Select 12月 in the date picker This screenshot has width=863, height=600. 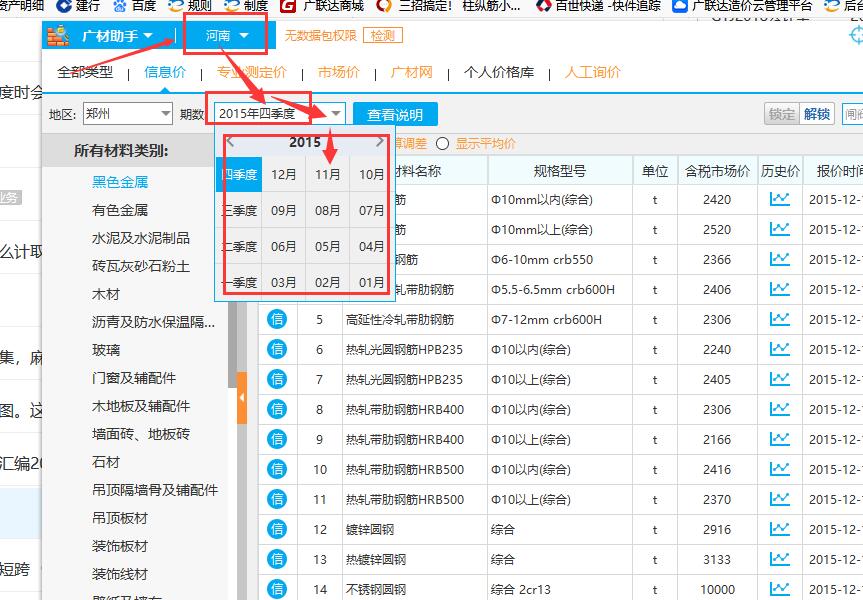click(283, 174)
